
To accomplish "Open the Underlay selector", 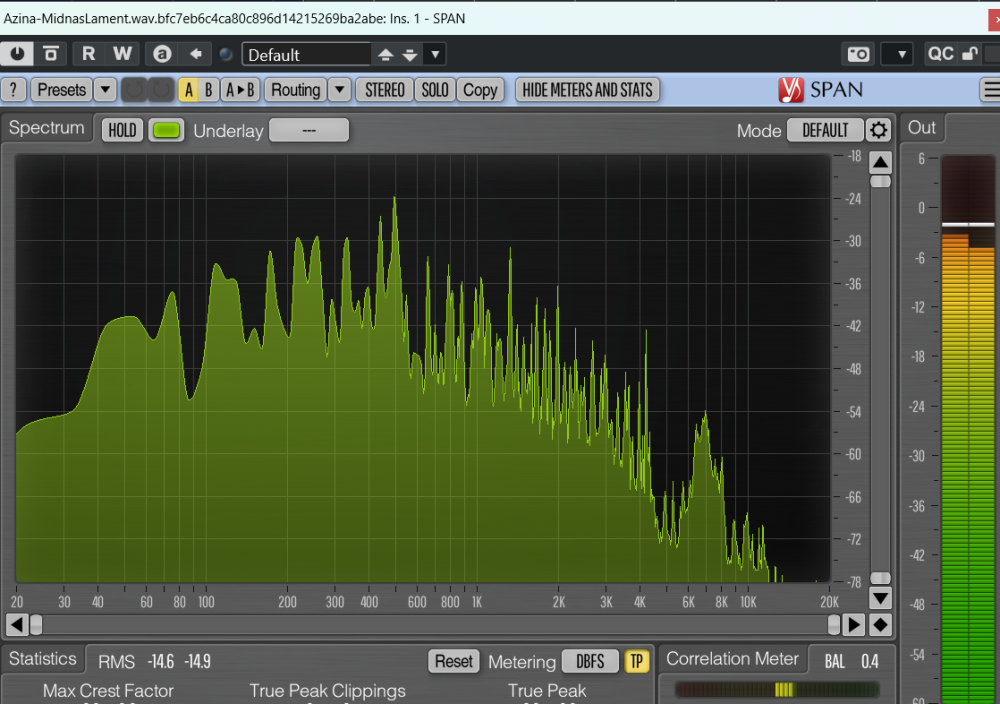I will [309, 130].
